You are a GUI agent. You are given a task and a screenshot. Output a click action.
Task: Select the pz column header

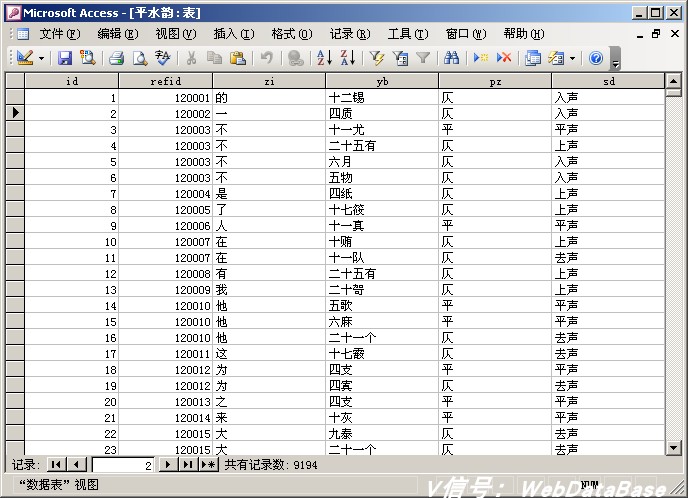click(x=495, y=81)
